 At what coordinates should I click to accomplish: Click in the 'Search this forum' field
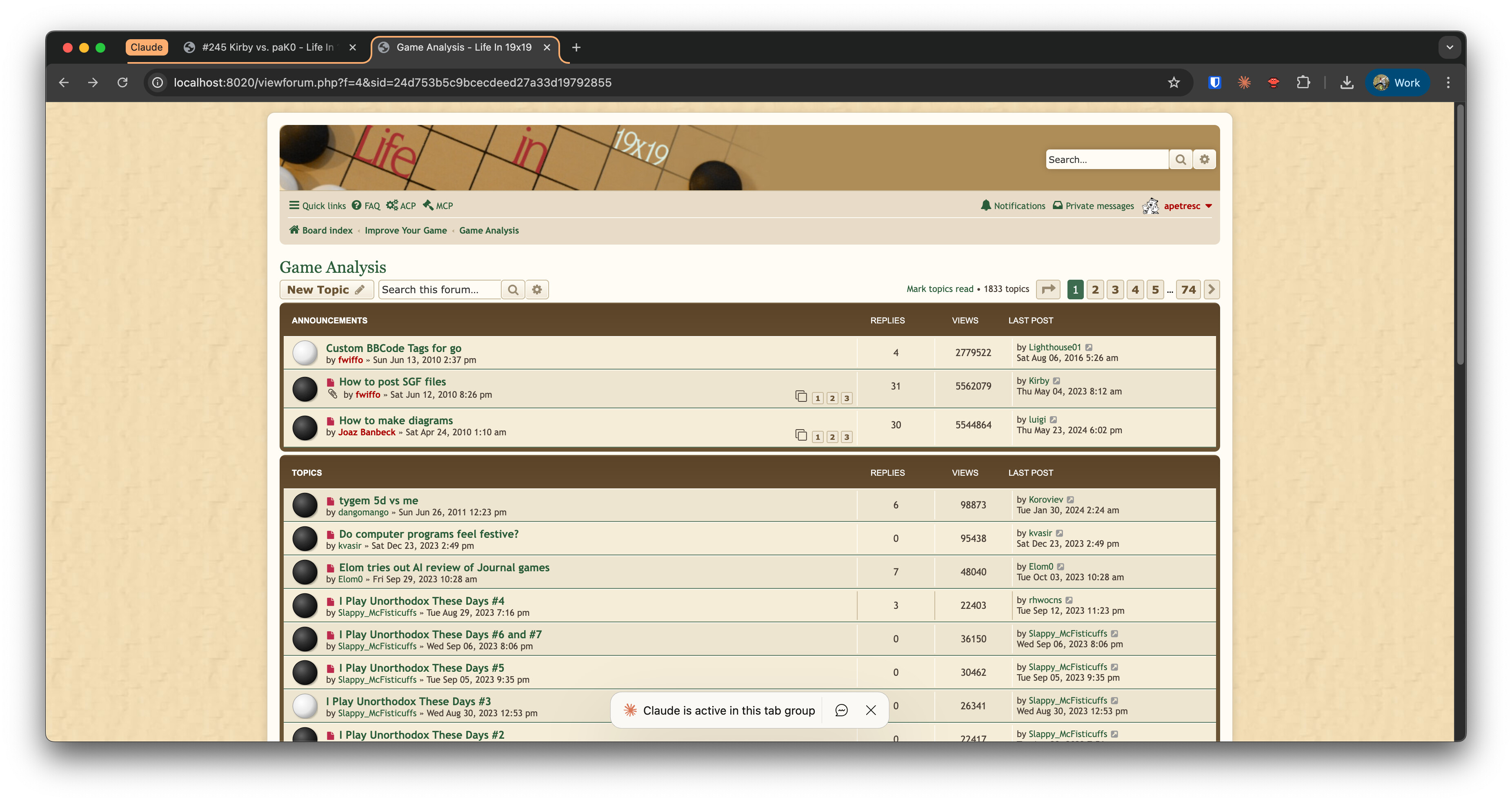pyautogui.click(x=439, y=290)
